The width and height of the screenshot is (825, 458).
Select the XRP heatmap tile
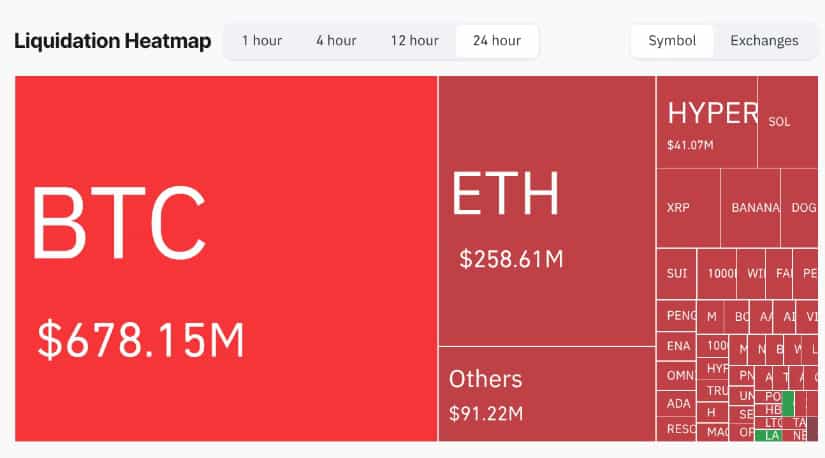tap(688, 208)
